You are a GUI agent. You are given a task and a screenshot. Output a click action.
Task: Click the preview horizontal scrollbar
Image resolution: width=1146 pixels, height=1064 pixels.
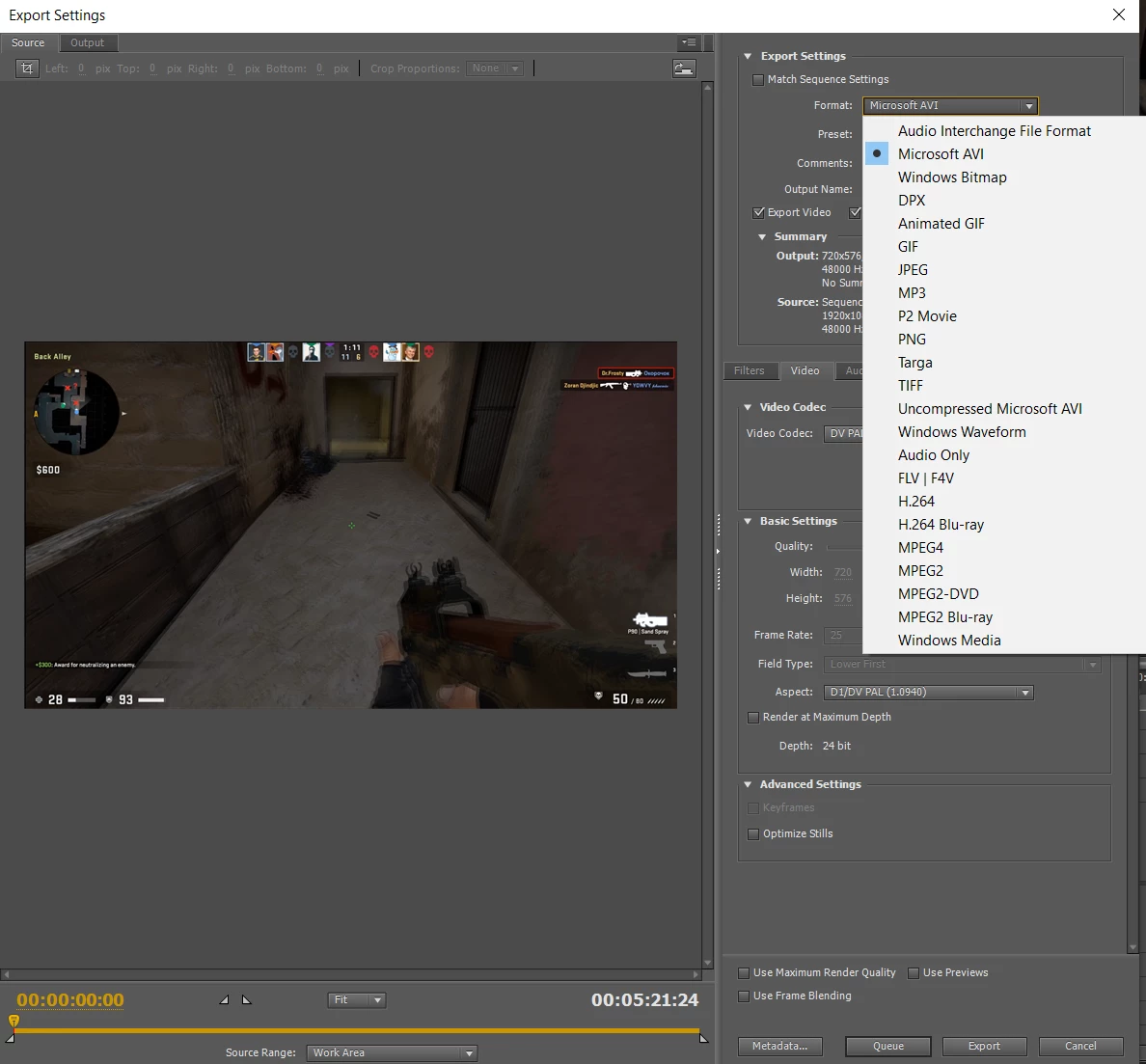pyautogui.click(x=351, y=975)
